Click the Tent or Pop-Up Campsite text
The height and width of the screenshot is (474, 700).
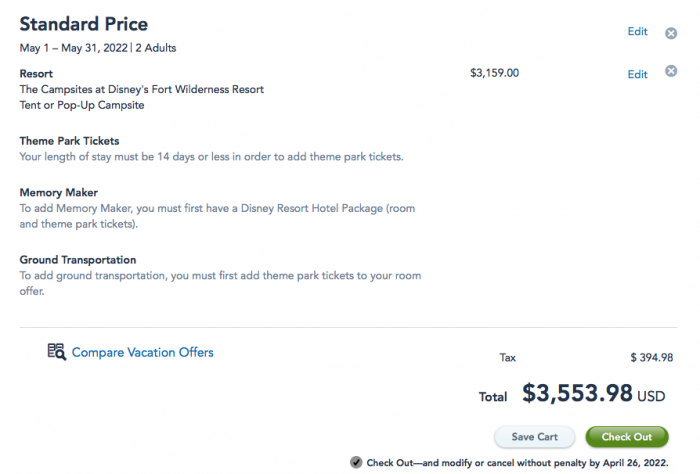pyautogui.click(x=82, y=105)
